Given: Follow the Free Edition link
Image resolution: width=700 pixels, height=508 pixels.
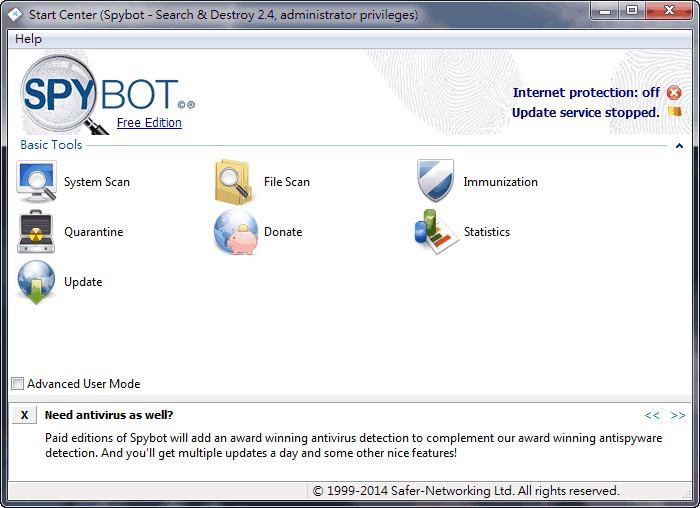Looking at the screenshot, I should click(149, 123).
